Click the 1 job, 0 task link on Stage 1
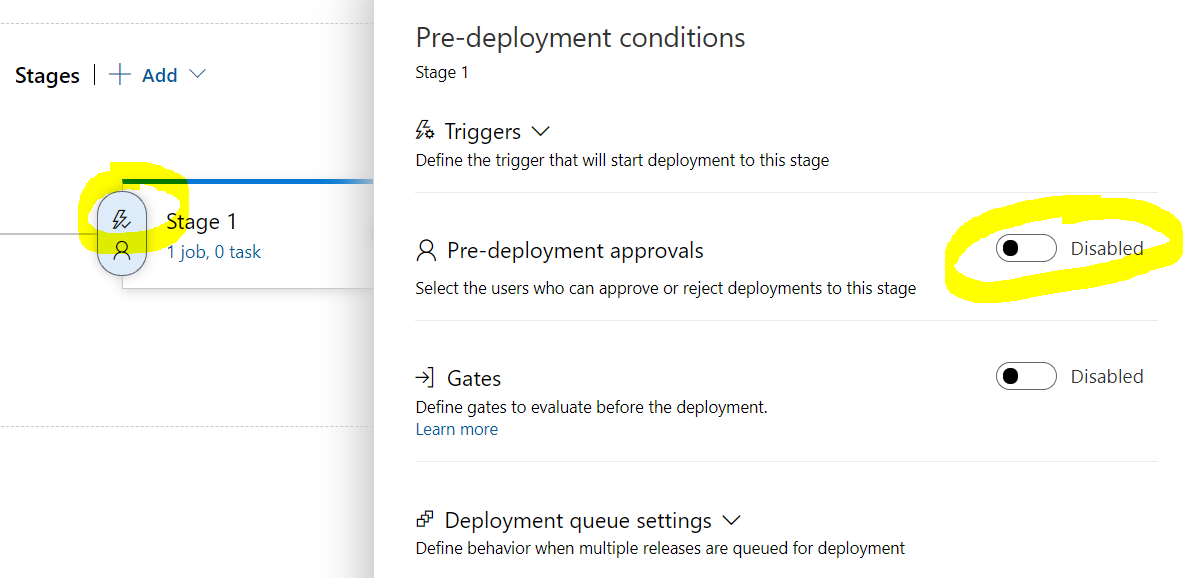The image size is (1183, 578). pyautogui.click(x=214, y=252)
